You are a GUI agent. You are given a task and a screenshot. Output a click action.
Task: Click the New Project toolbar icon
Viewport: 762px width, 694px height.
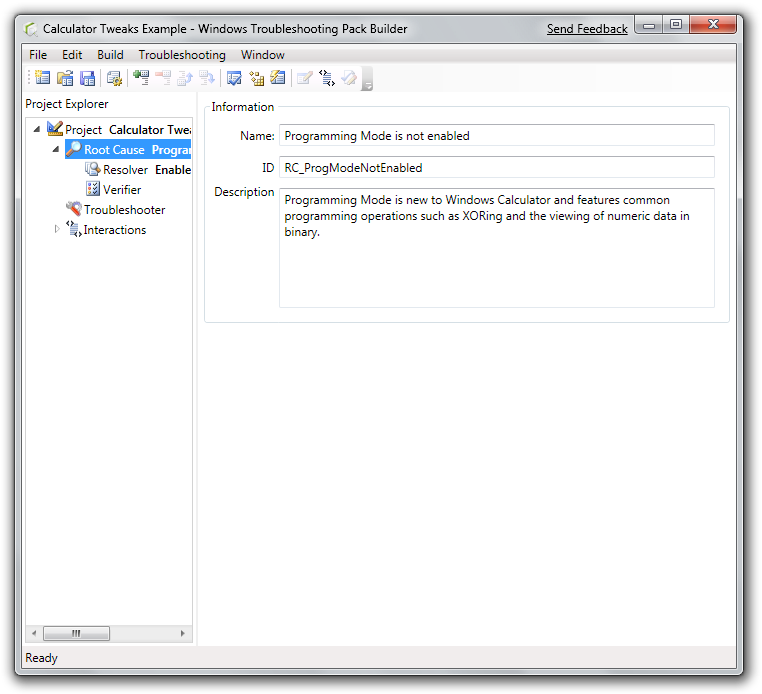43,78
